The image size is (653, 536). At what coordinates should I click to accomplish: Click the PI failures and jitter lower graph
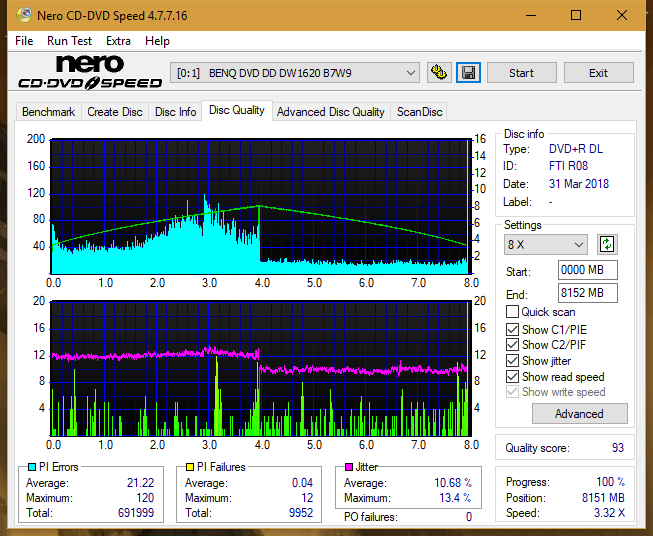(x=259, y=368)
